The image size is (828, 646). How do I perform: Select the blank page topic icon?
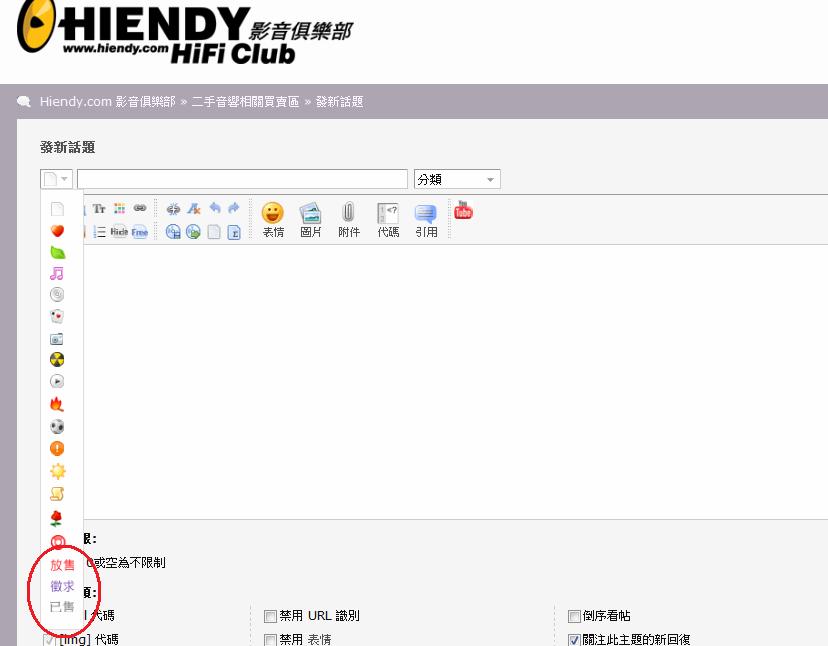tap(57, 209)
